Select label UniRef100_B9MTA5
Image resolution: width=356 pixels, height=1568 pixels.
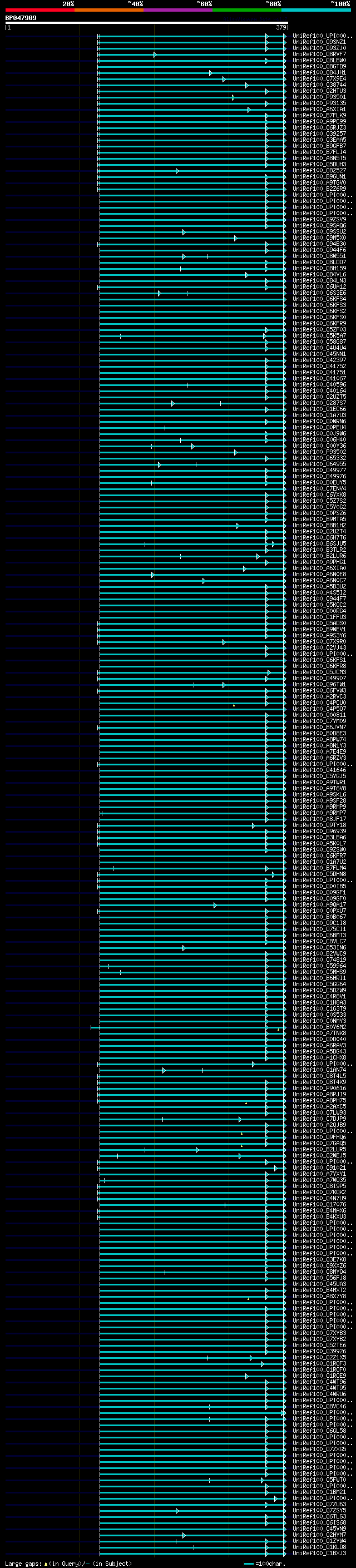click(x=319, y=519)
